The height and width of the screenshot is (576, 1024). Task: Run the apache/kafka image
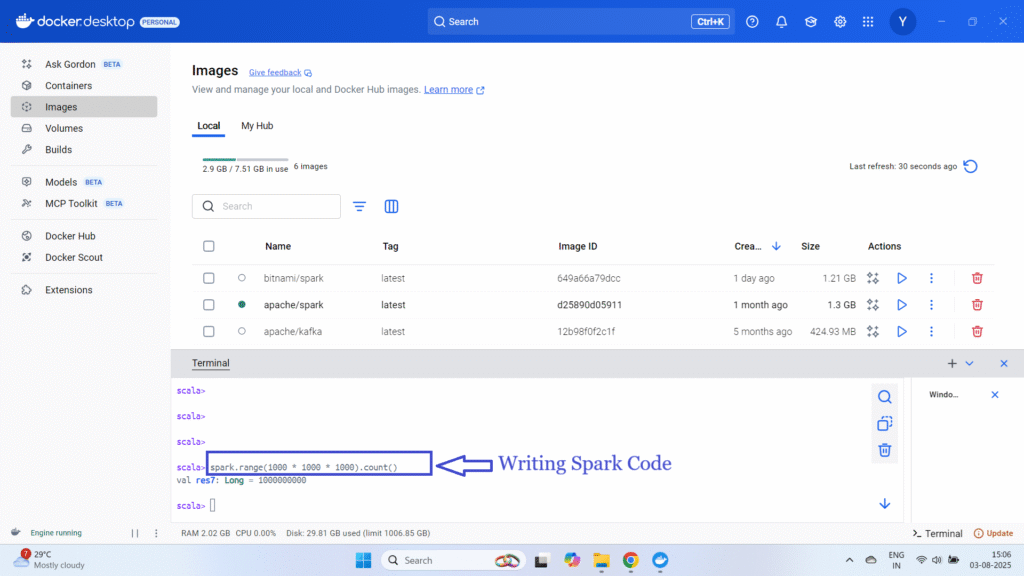pos(902,332)
